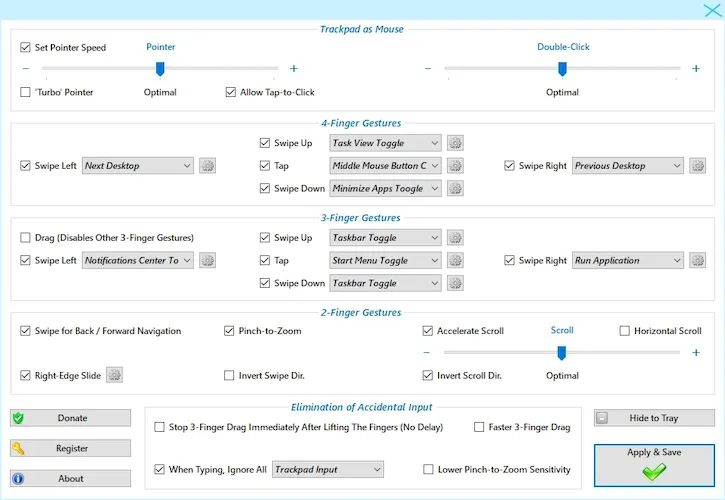Screen dimensions: 725x500
Task: Open gear for 3-finger Swipe Right Run Application
Action: coord(697,260)
